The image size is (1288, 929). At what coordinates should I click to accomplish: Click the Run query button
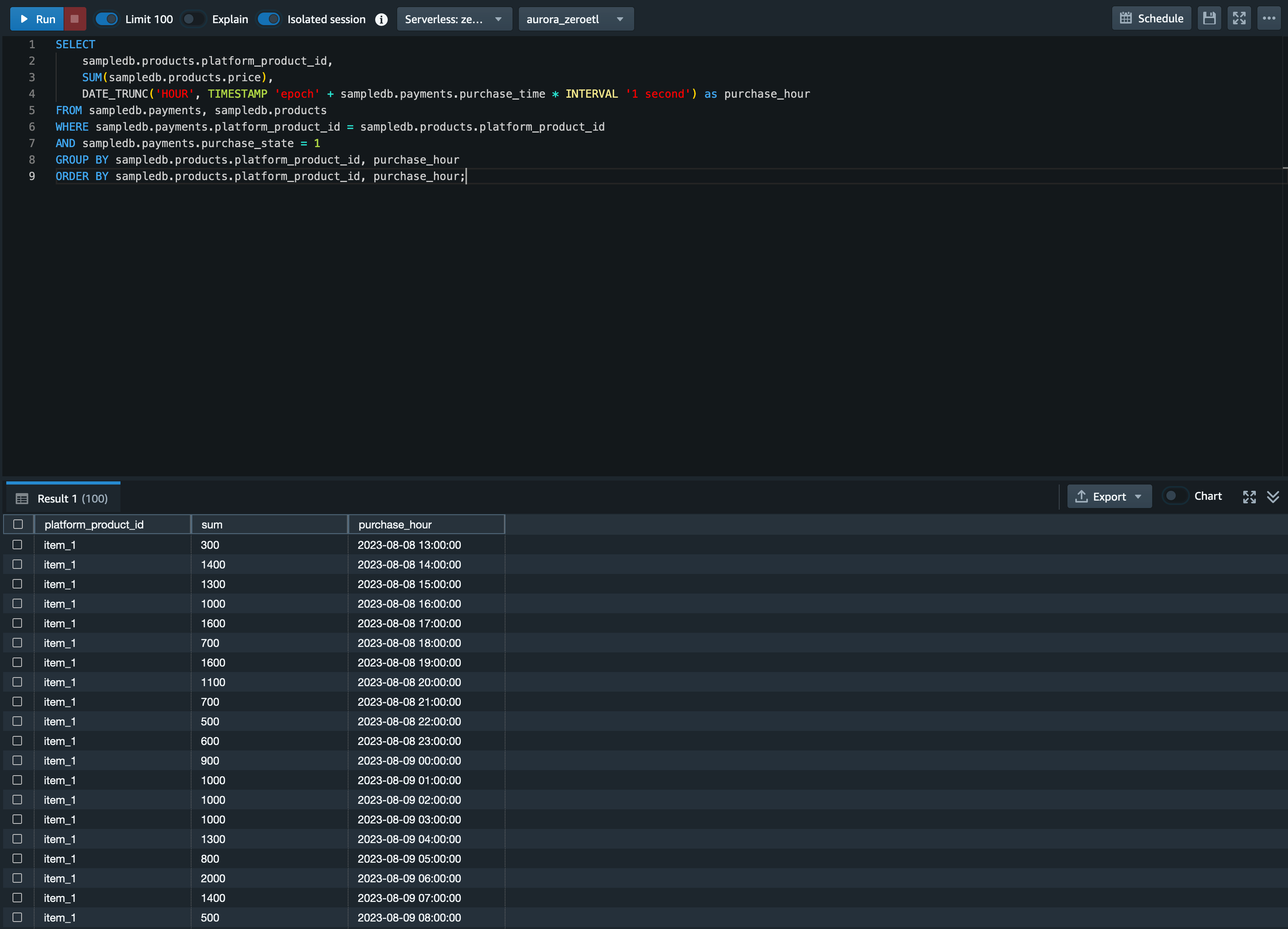coord(38,19)
